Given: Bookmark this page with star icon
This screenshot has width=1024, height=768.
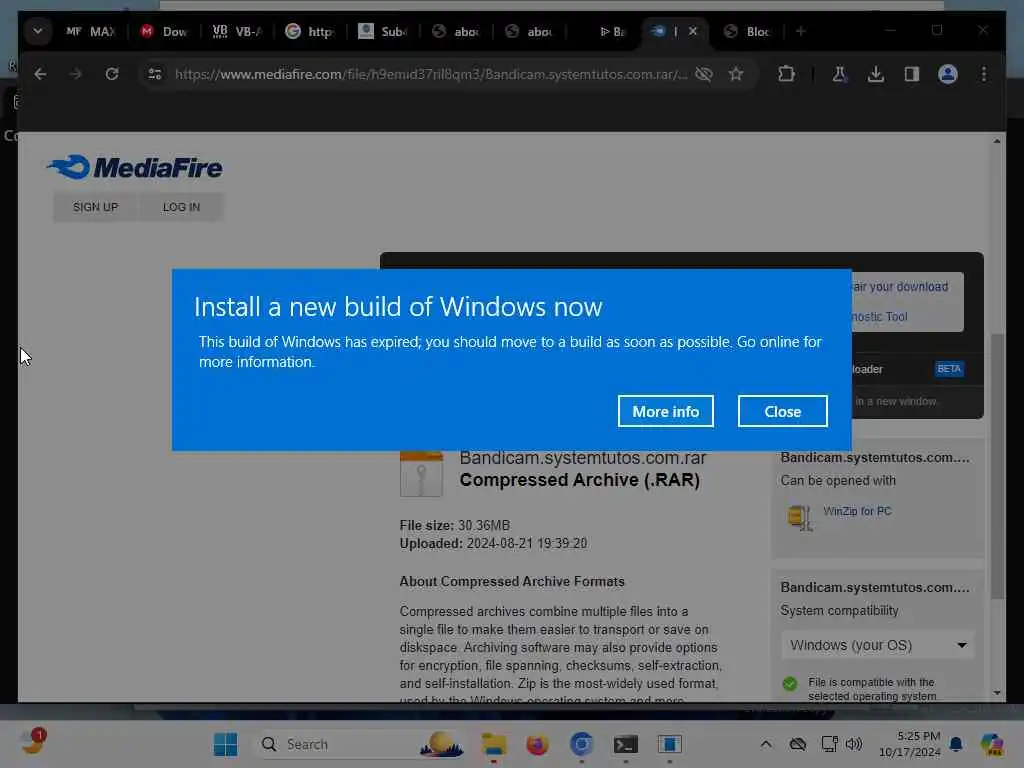Looking at the screenshot, I should coord(736,74).
